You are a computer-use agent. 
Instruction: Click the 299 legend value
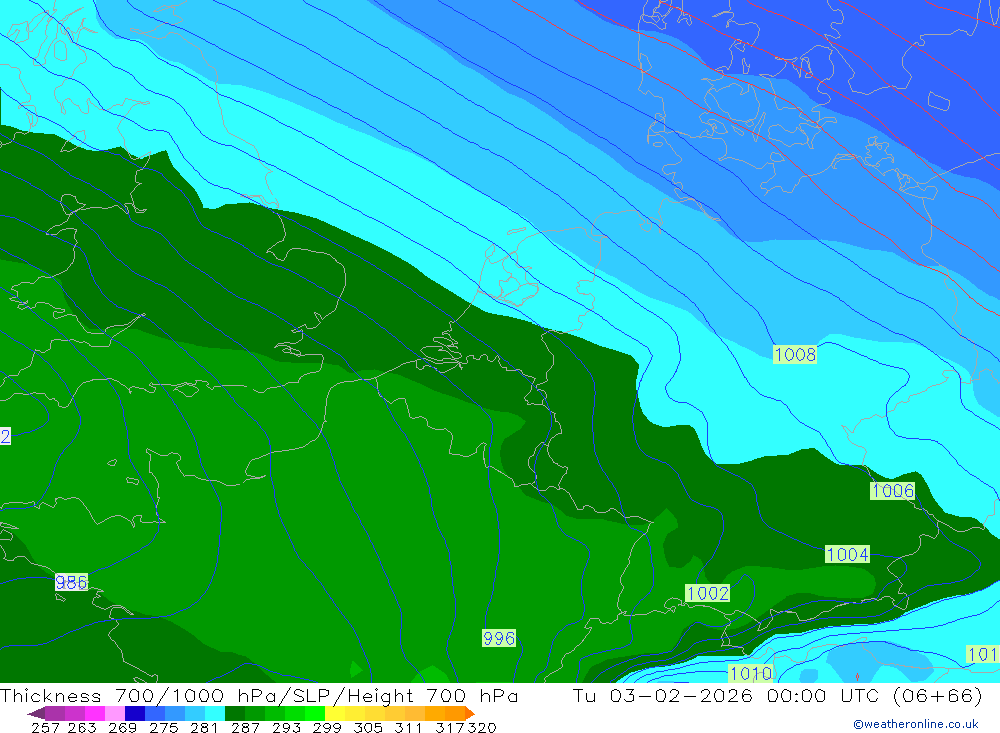click(x=327, y=727)
